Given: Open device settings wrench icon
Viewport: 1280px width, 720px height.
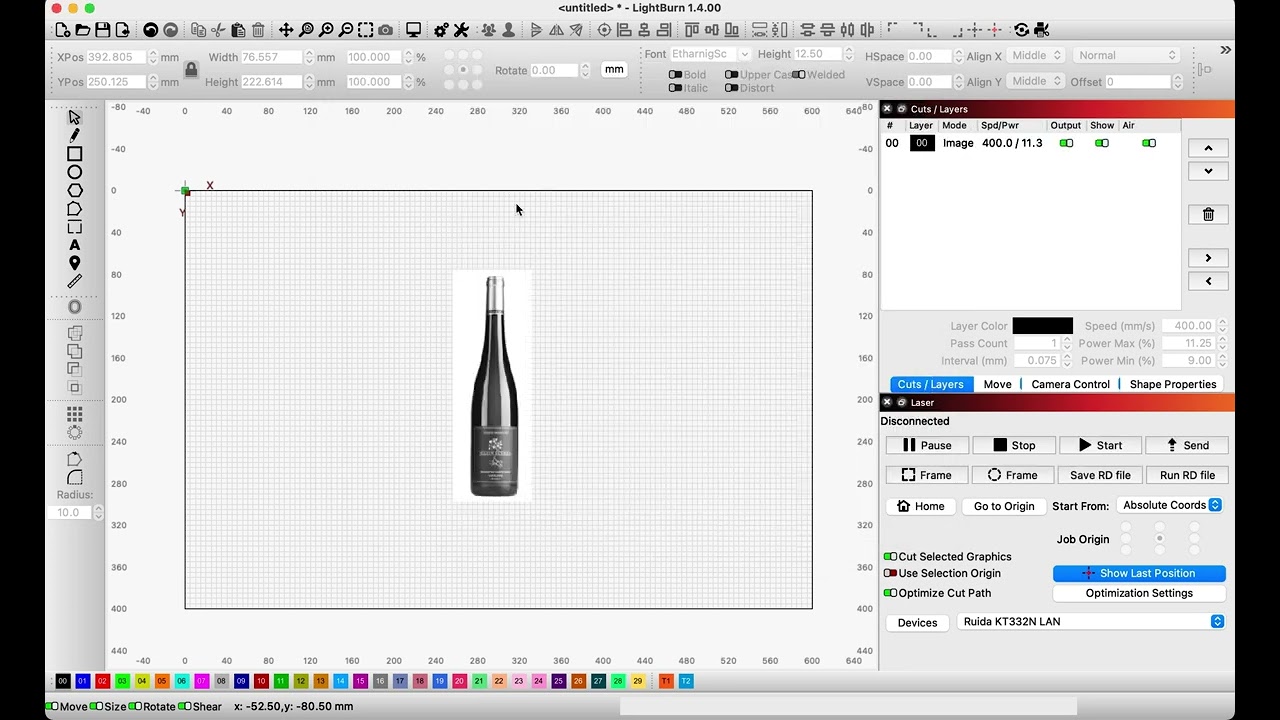Looking at the screenshot, I should coord(461,30).
